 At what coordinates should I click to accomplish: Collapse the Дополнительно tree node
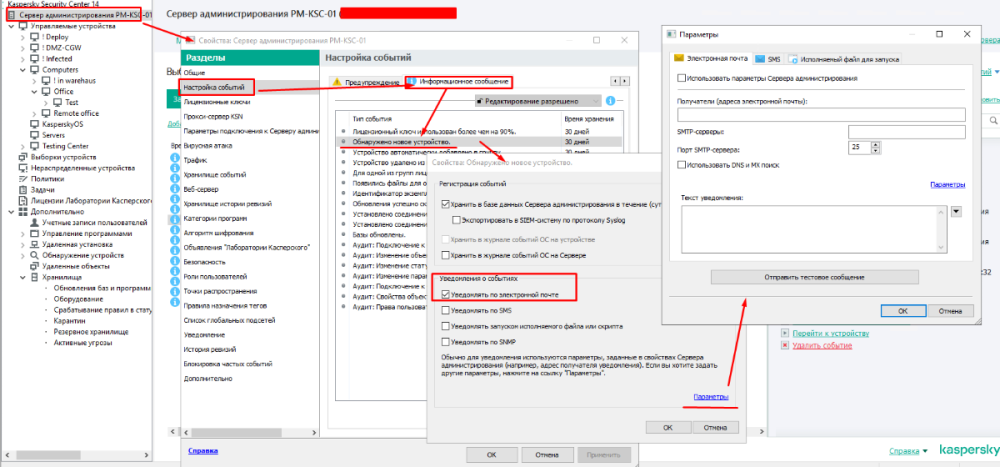13,211
